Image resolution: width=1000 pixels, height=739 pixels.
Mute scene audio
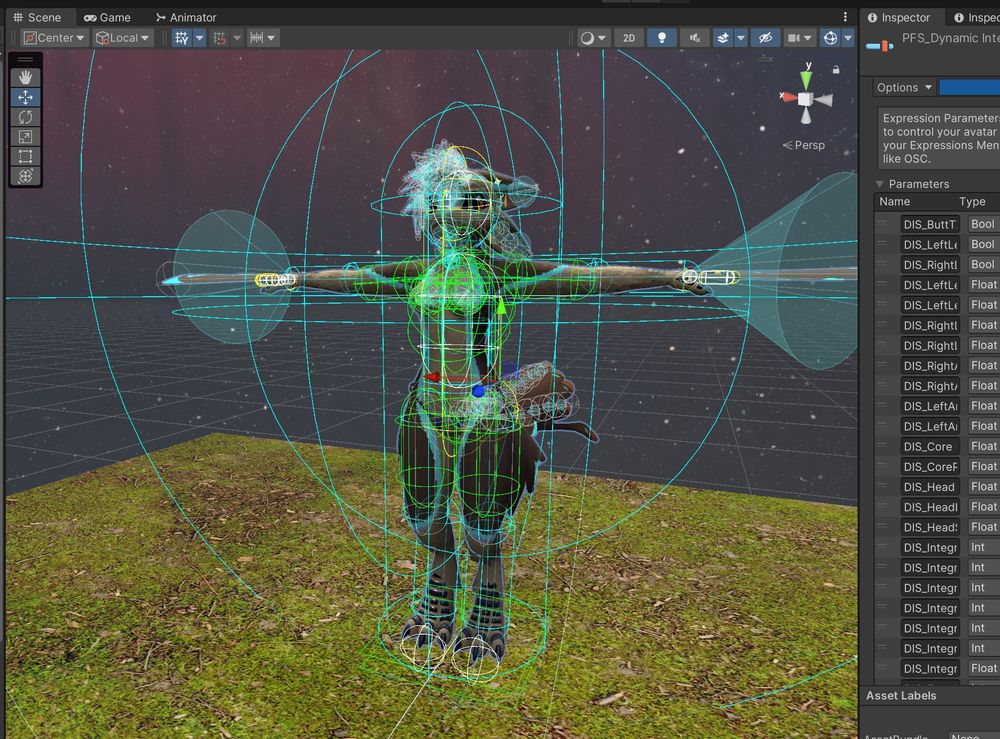695,38
